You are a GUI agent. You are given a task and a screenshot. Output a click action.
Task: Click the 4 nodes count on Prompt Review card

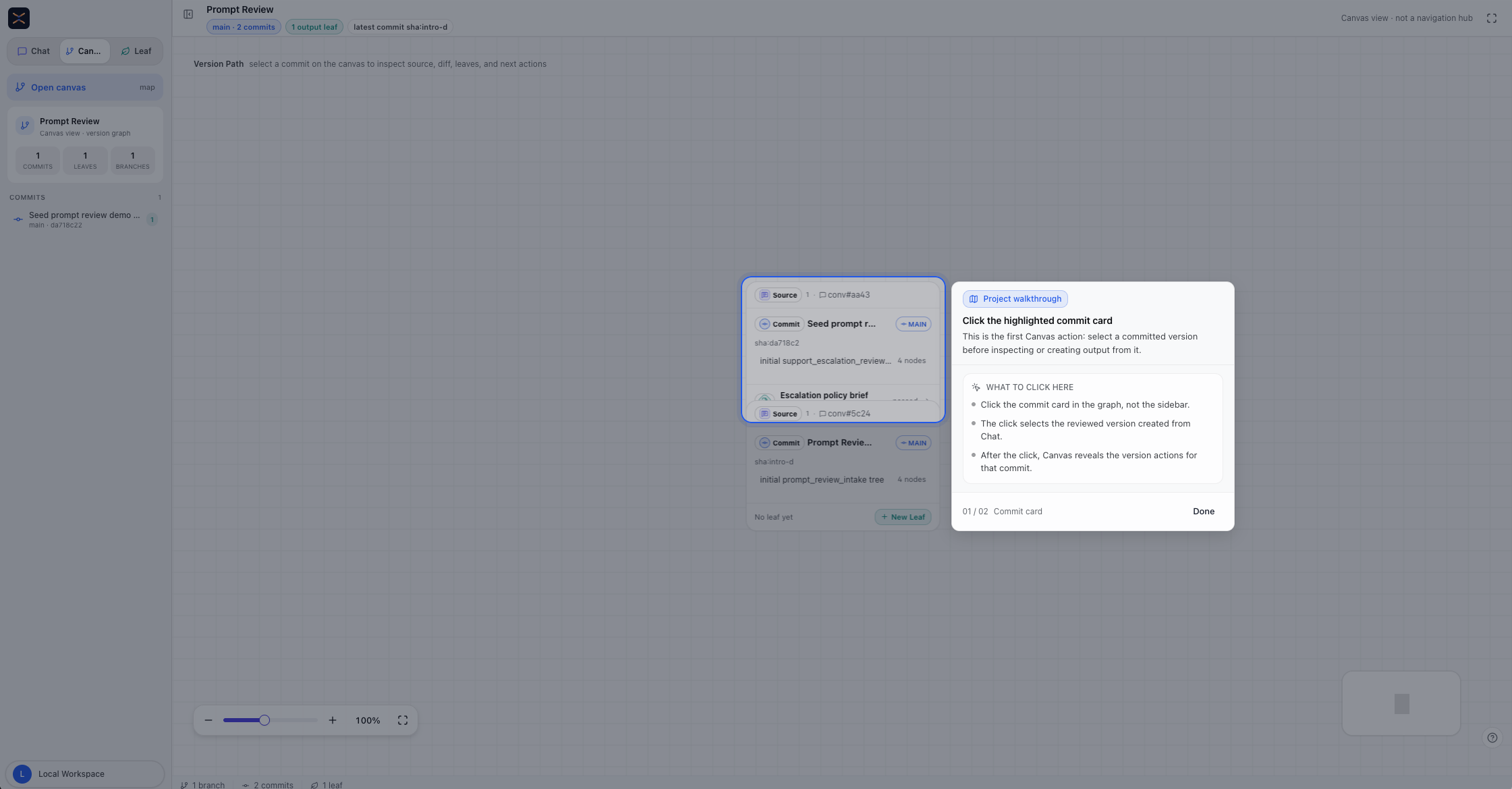pyautogui.click(x=912, y=480)
